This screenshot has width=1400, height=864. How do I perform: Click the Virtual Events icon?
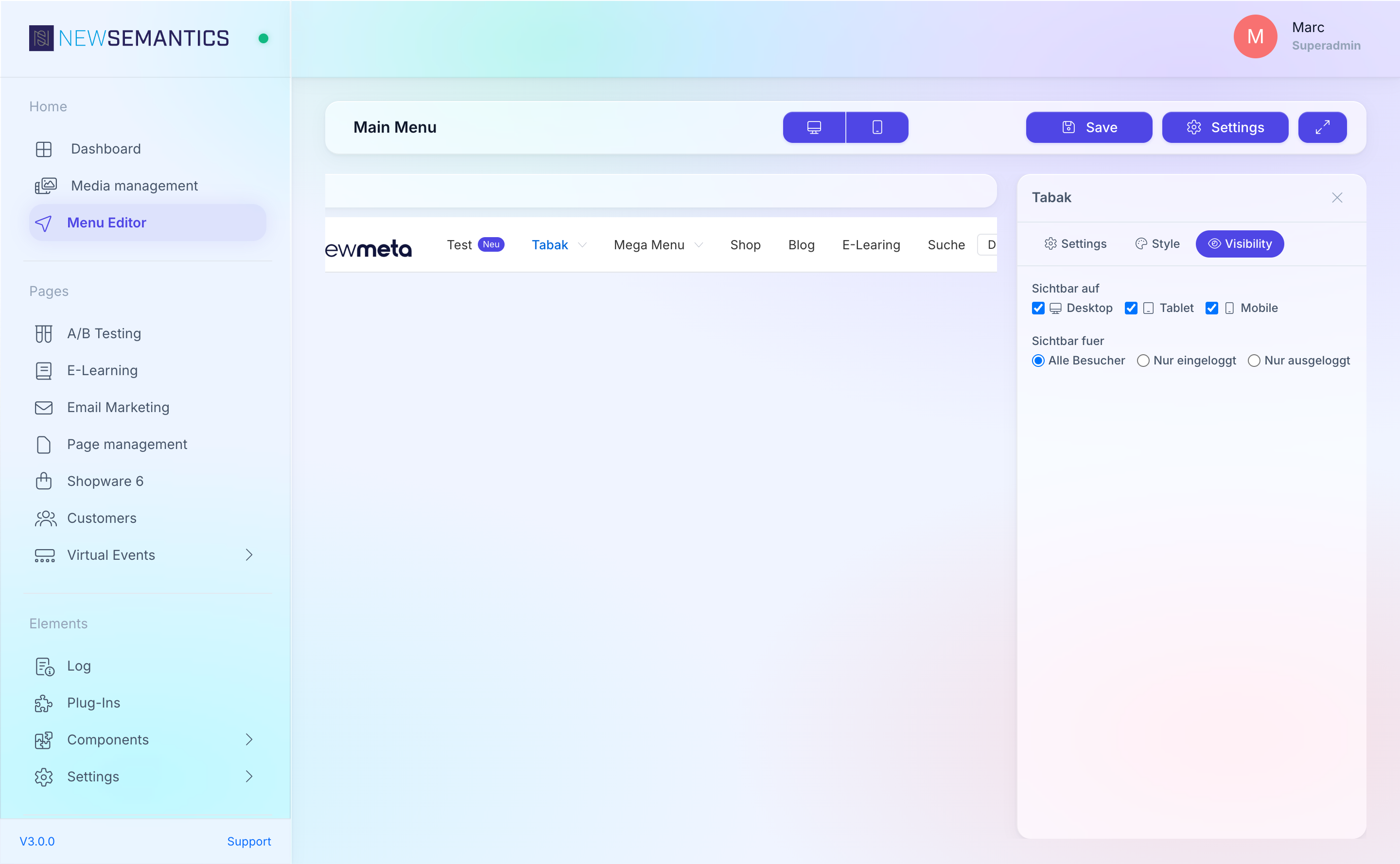pos(45,555)
